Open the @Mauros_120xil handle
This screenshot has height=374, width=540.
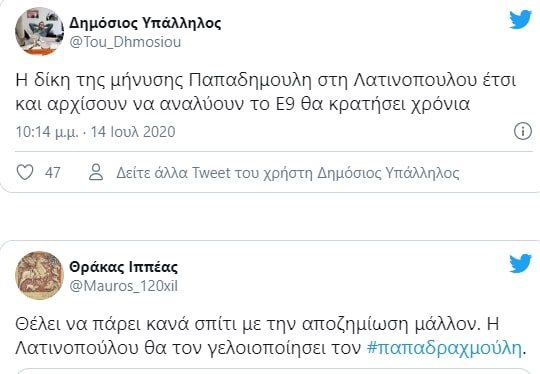point(124,286)
